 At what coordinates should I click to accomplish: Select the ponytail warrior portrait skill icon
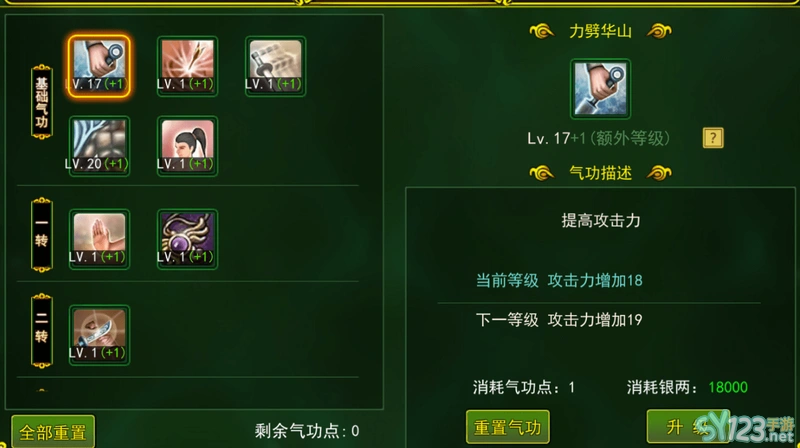(x=187, y=146)
